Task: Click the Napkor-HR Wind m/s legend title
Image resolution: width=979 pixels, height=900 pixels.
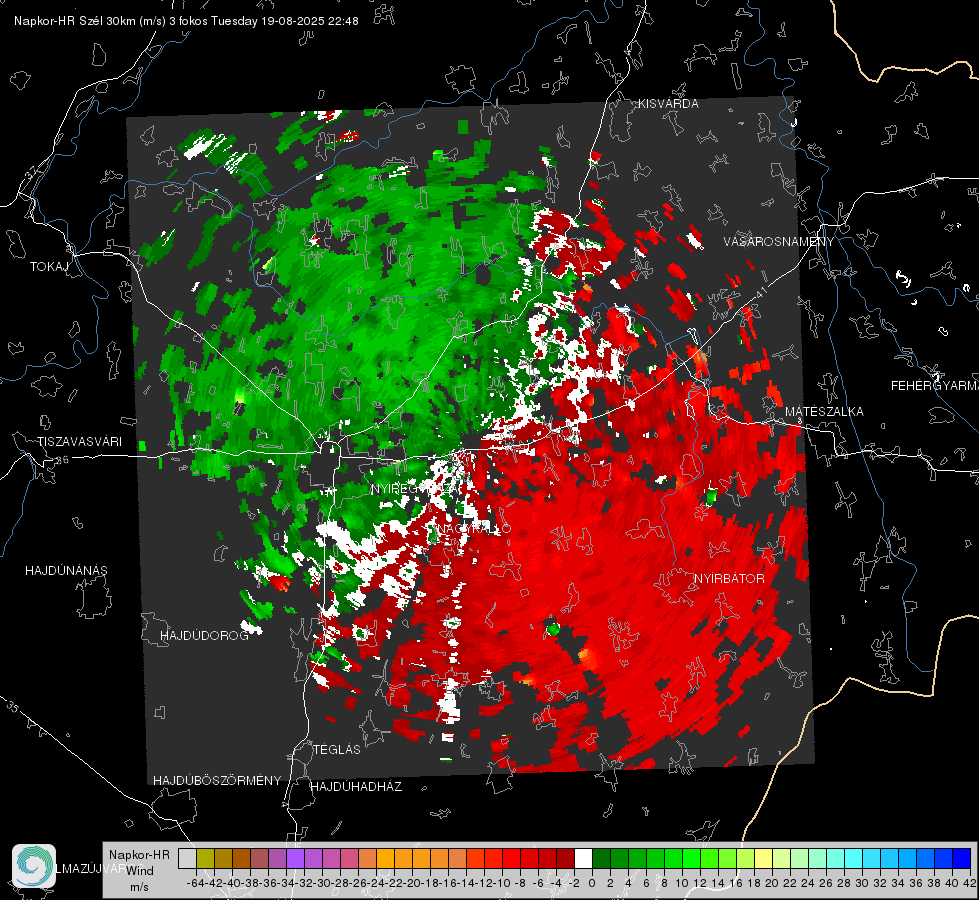Action: point(139,870)
